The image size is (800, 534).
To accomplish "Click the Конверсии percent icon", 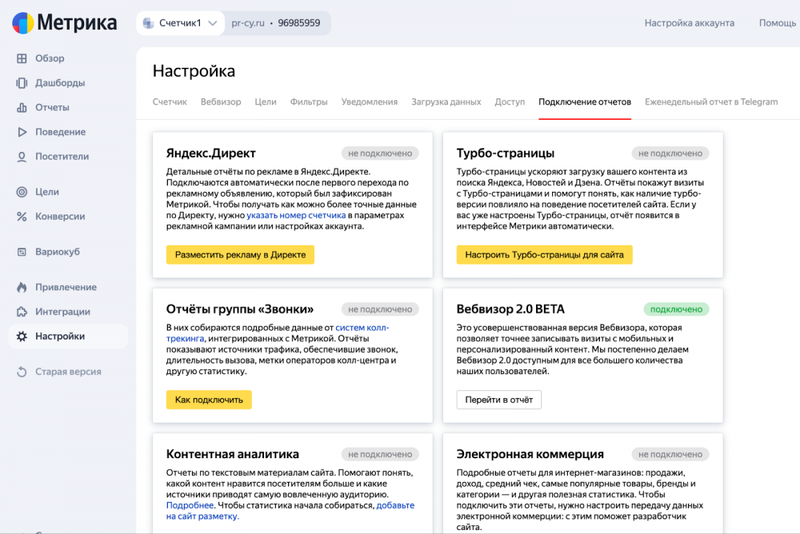I will coord(21,216).
